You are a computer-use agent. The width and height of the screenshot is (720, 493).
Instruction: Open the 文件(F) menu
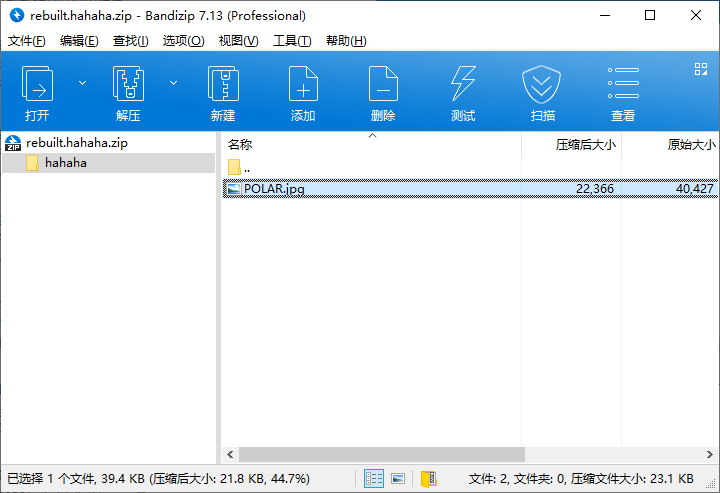click(27, 41)
